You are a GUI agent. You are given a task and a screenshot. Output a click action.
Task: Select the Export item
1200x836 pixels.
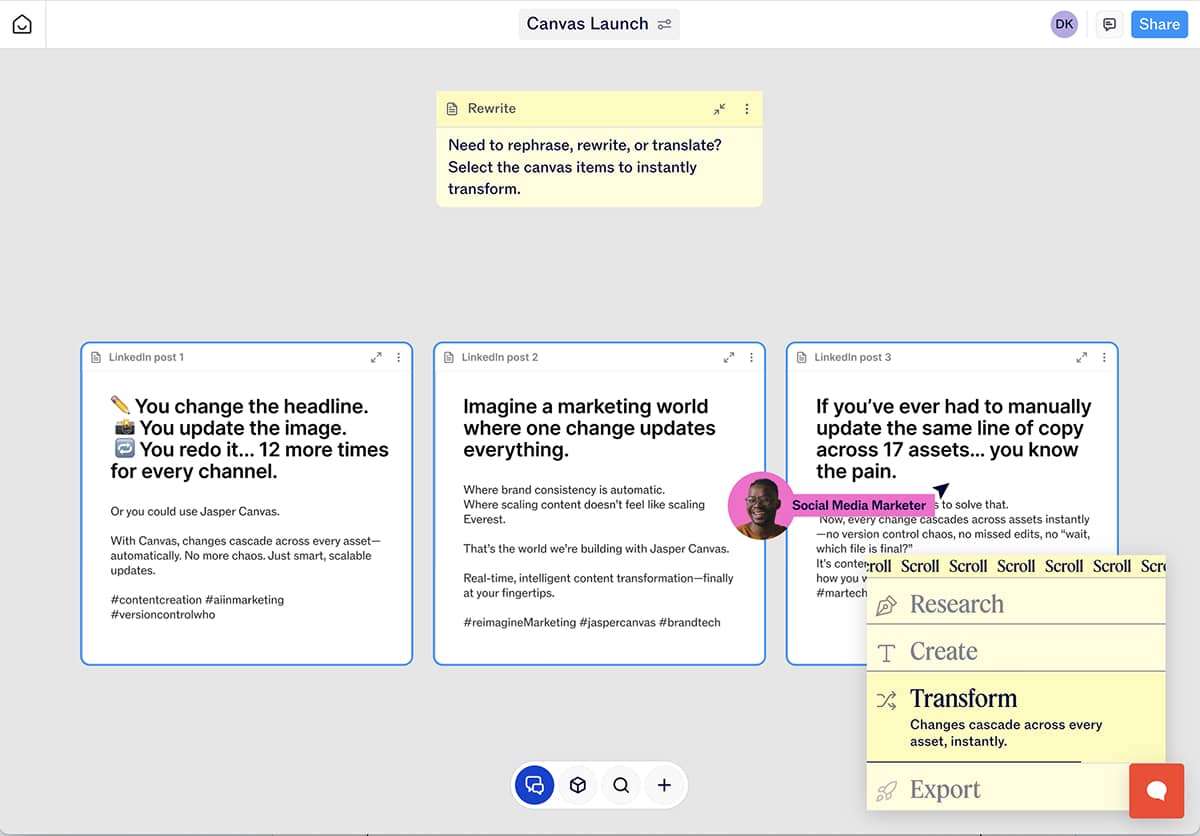pos(998,789)
